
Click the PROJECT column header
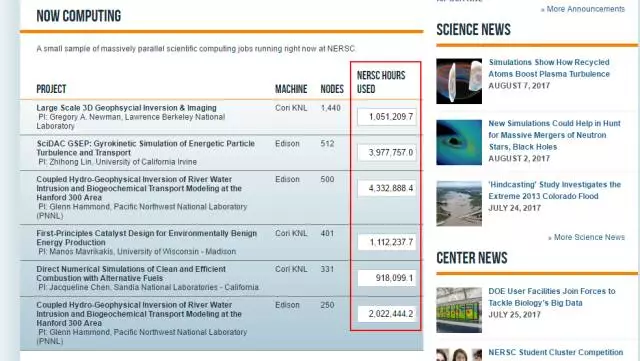[51, 89]
